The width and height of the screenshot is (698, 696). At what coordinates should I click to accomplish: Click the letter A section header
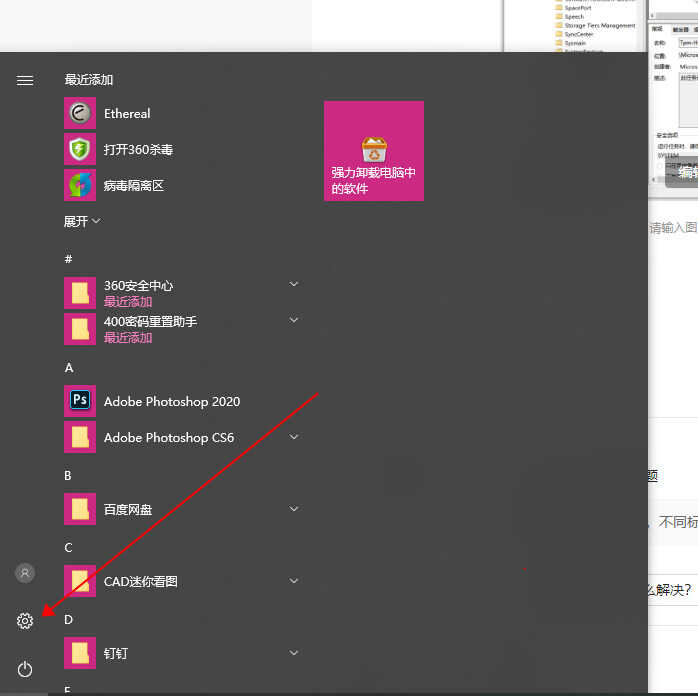(x=69, y=368)
